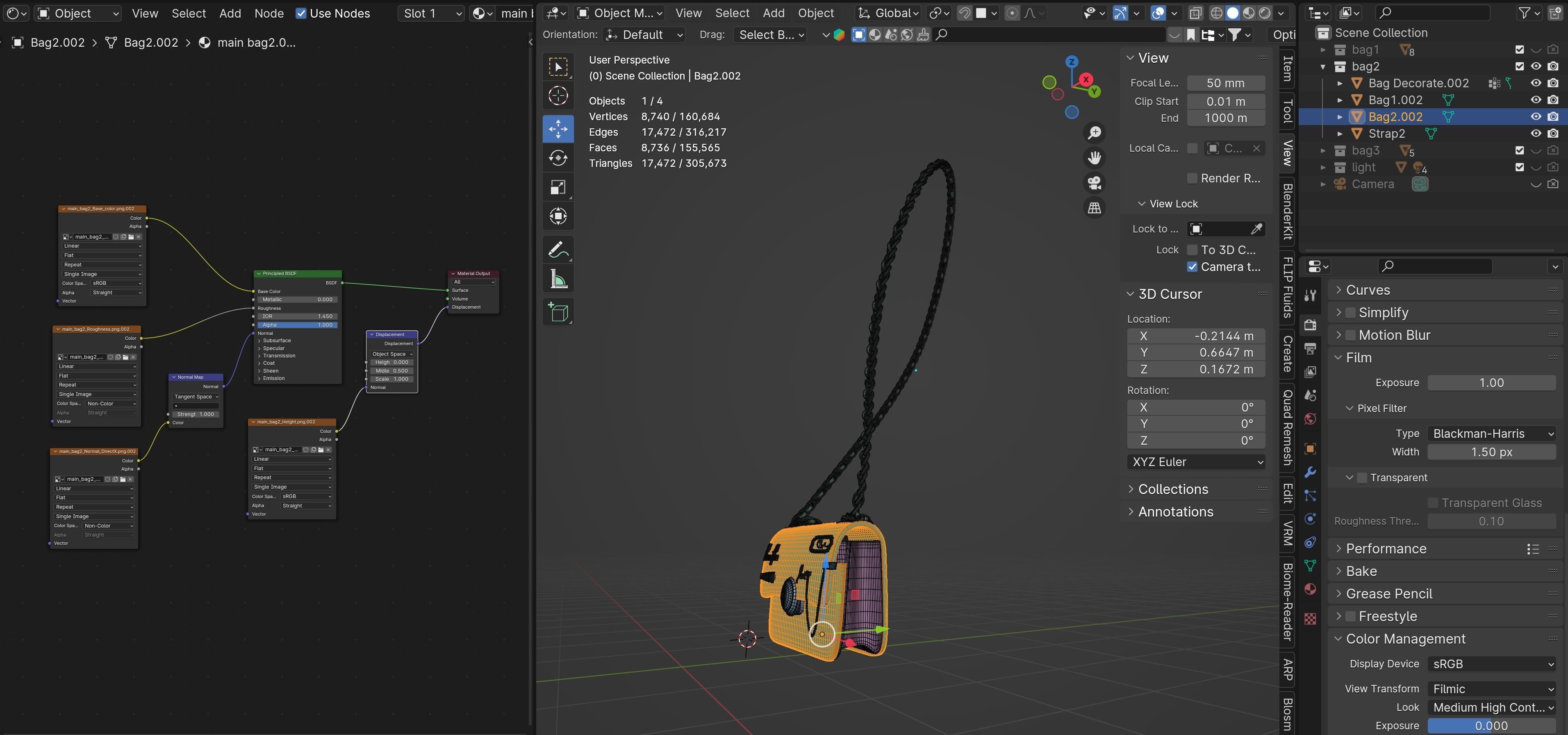Select the Rotate tool in viewport toolbar
Viewport: 1568px width, 735px height.
tap(558, 158)
